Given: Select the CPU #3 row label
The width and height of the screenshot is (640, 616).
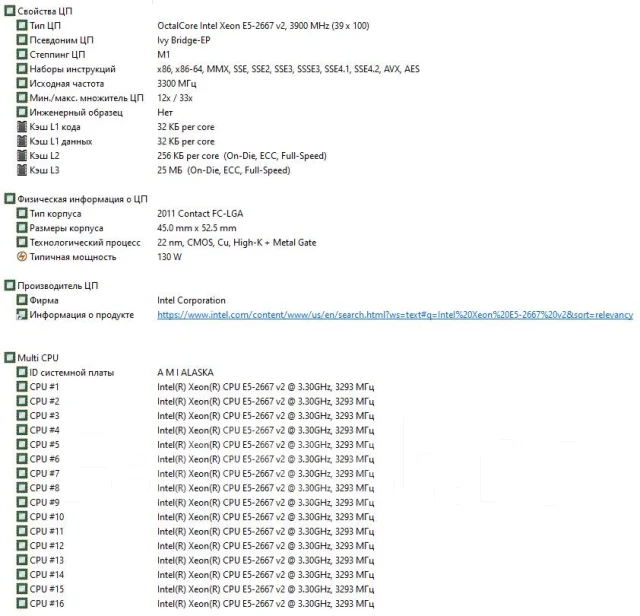Looking at the screenshot, I should tap(44, 416).
